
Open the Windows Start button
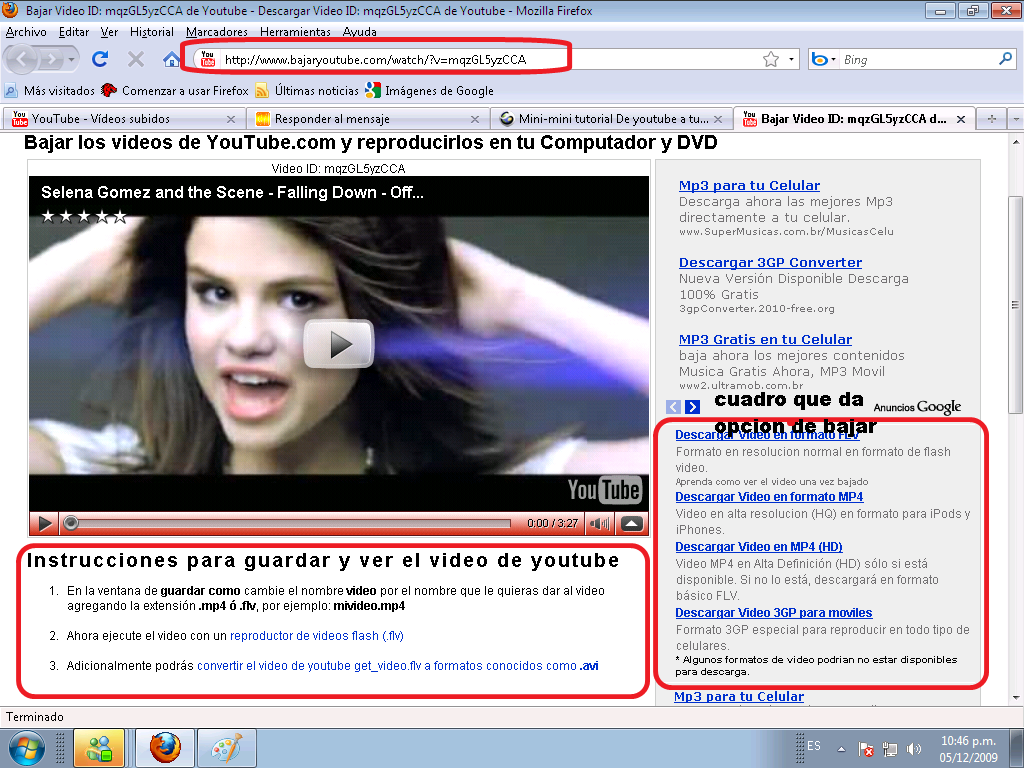[x=26, y=748]
